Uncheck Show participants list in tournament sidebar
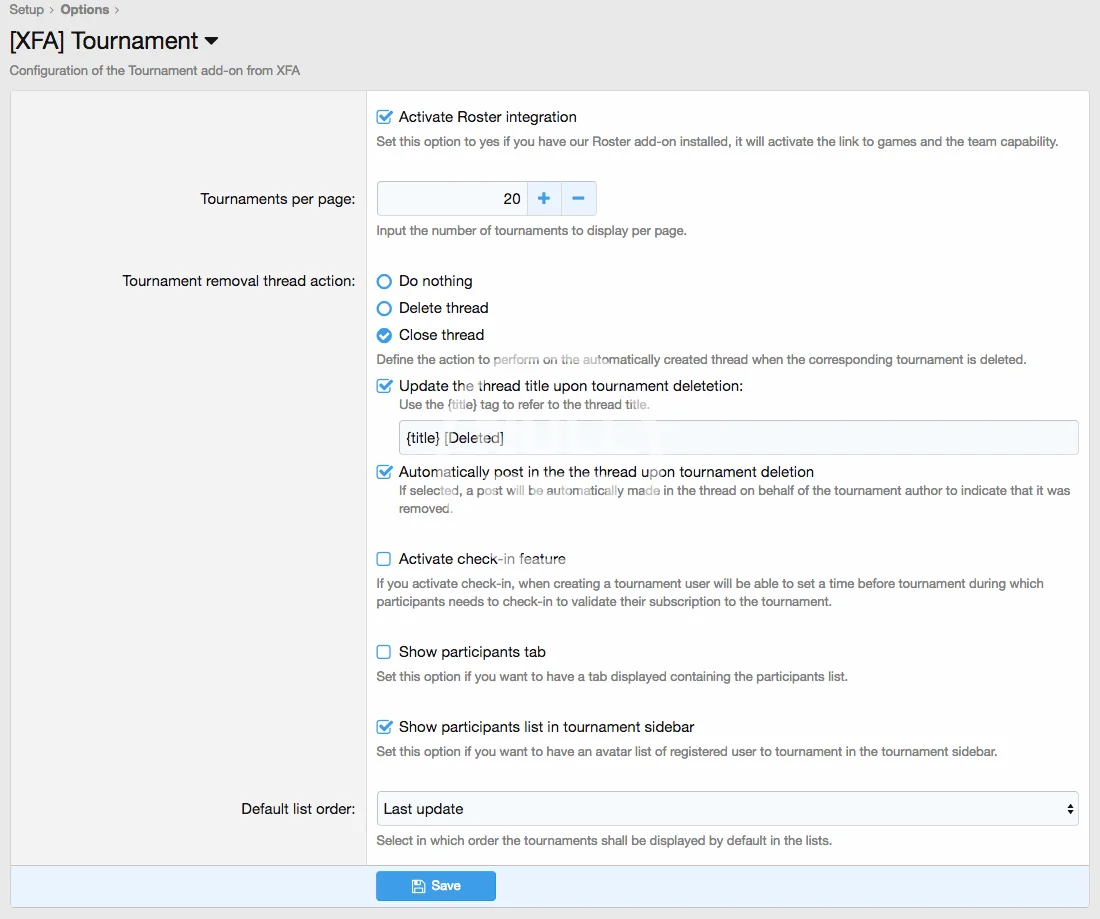This screenshot has width=1100, height=919. tap(384, 727)
